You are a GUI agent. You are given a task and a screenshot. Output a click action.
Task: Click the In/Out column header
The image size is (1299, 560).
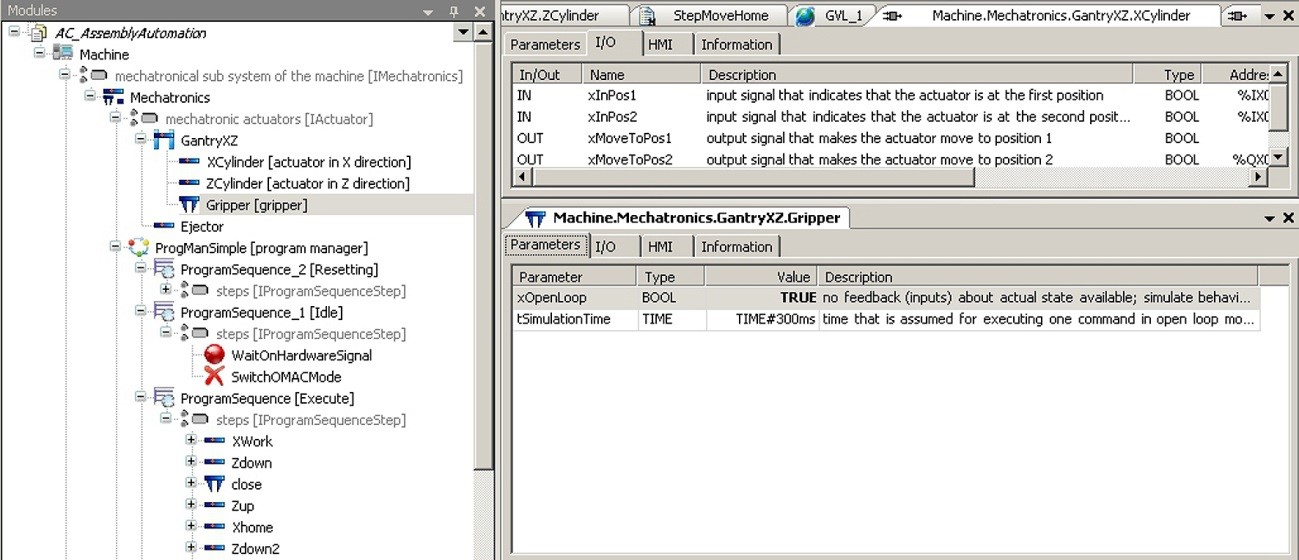pyautogui.click(x=547, y=74)
